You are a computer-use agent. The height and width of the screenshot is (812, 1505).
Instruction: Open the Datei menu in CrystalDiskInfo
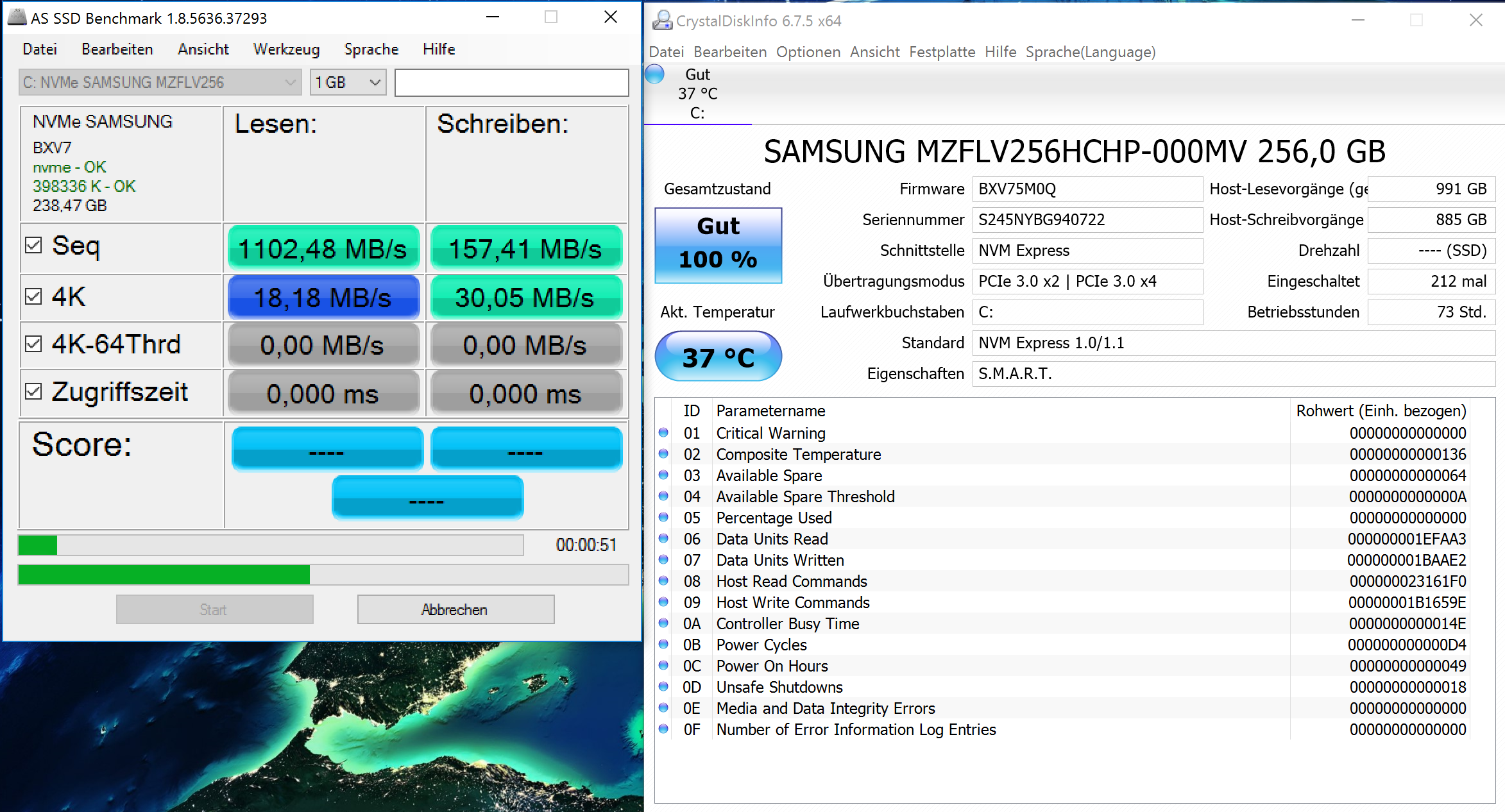pos(667,52)
